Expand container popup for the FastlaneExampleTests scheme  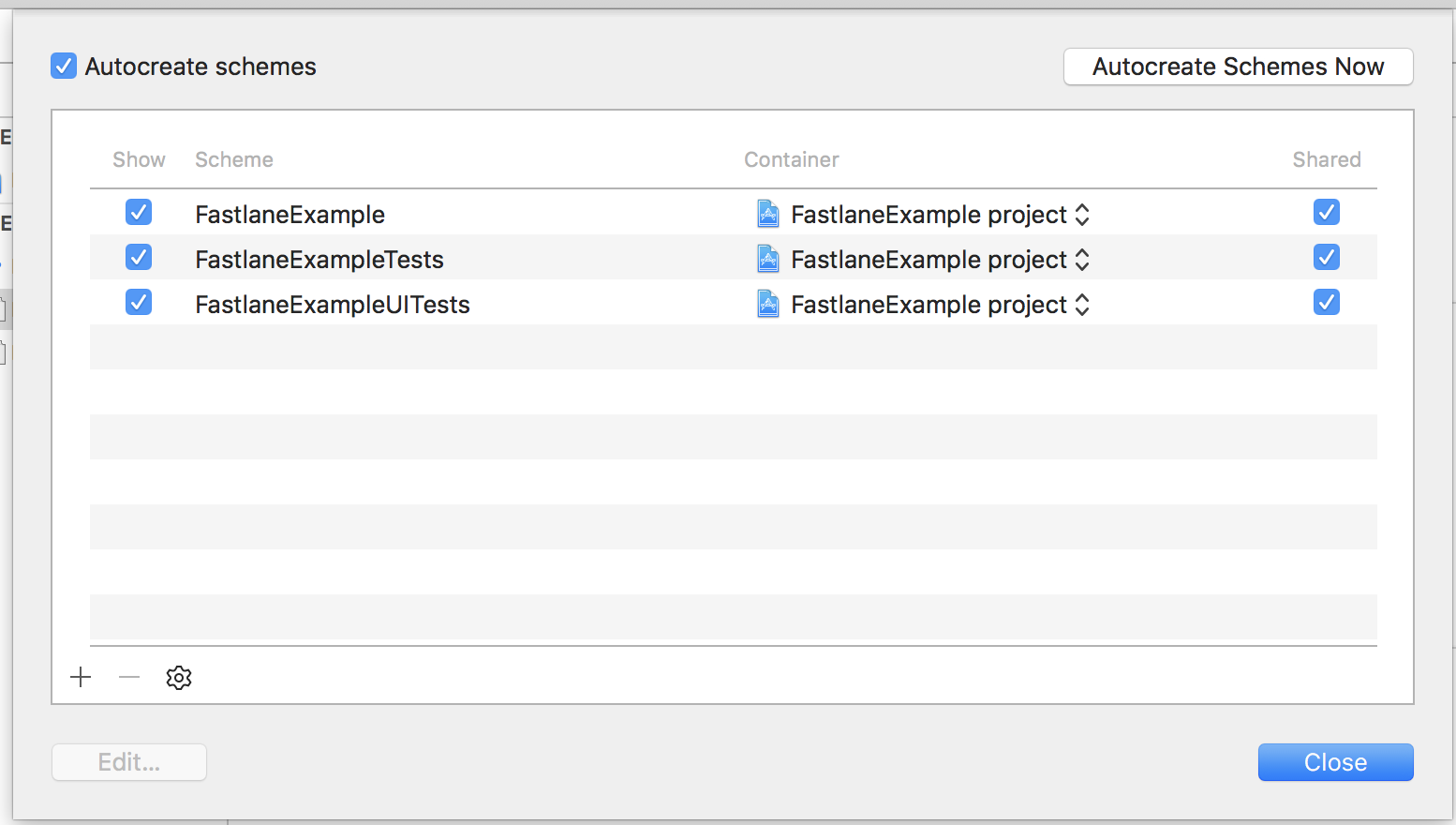1082,260
